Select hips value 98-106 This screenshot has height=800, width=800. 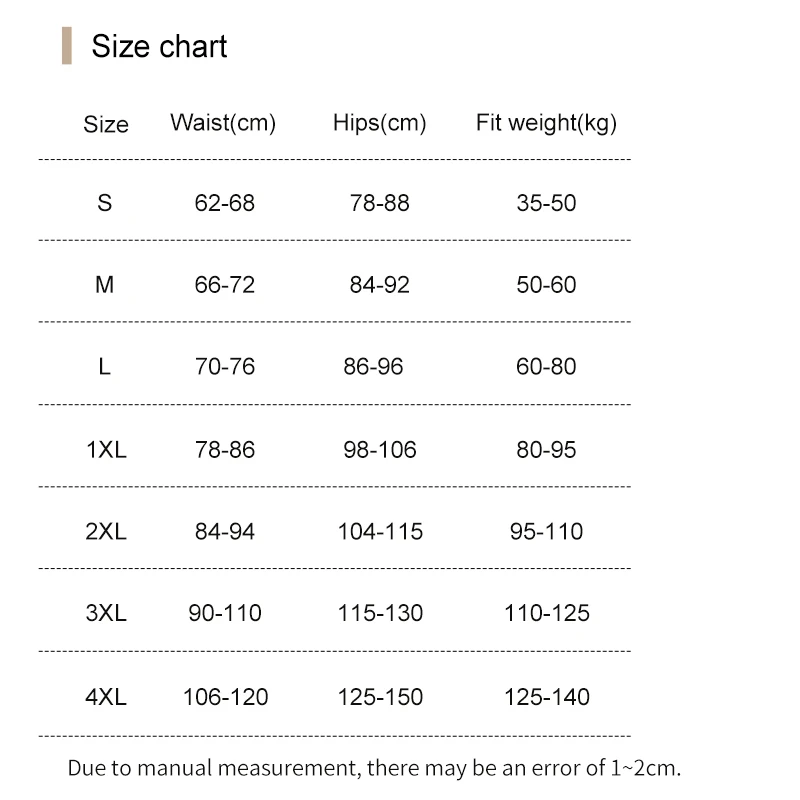click(x=380, y=450)
